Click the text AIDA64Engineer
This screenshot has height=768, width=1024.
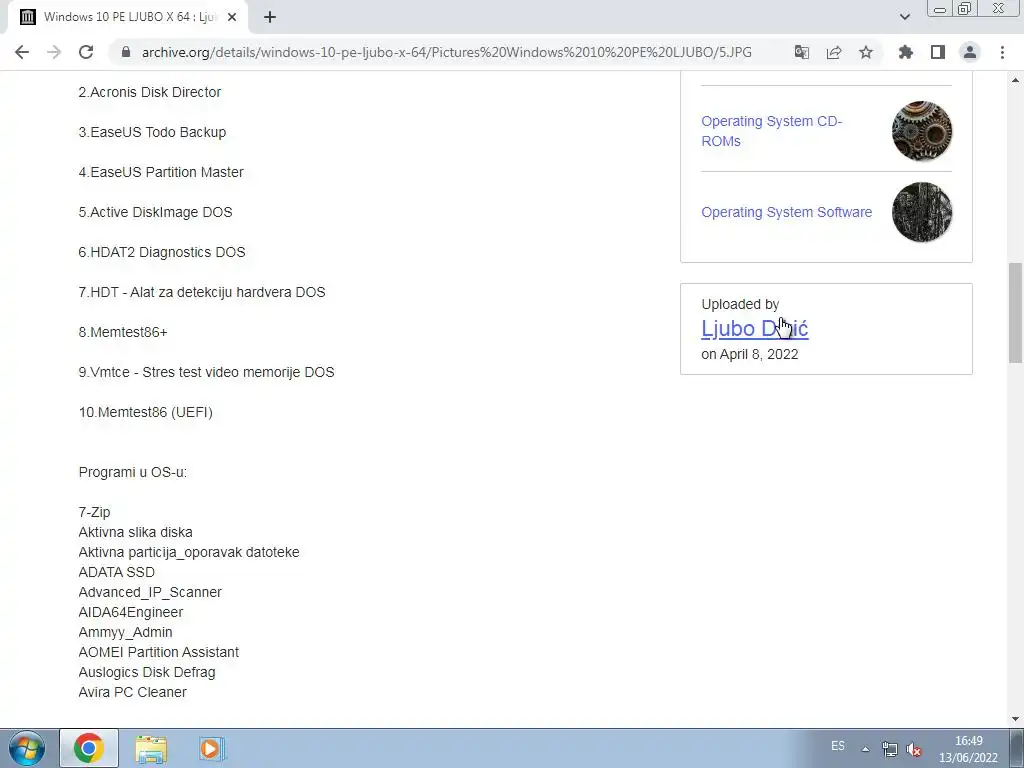(131, 613)
